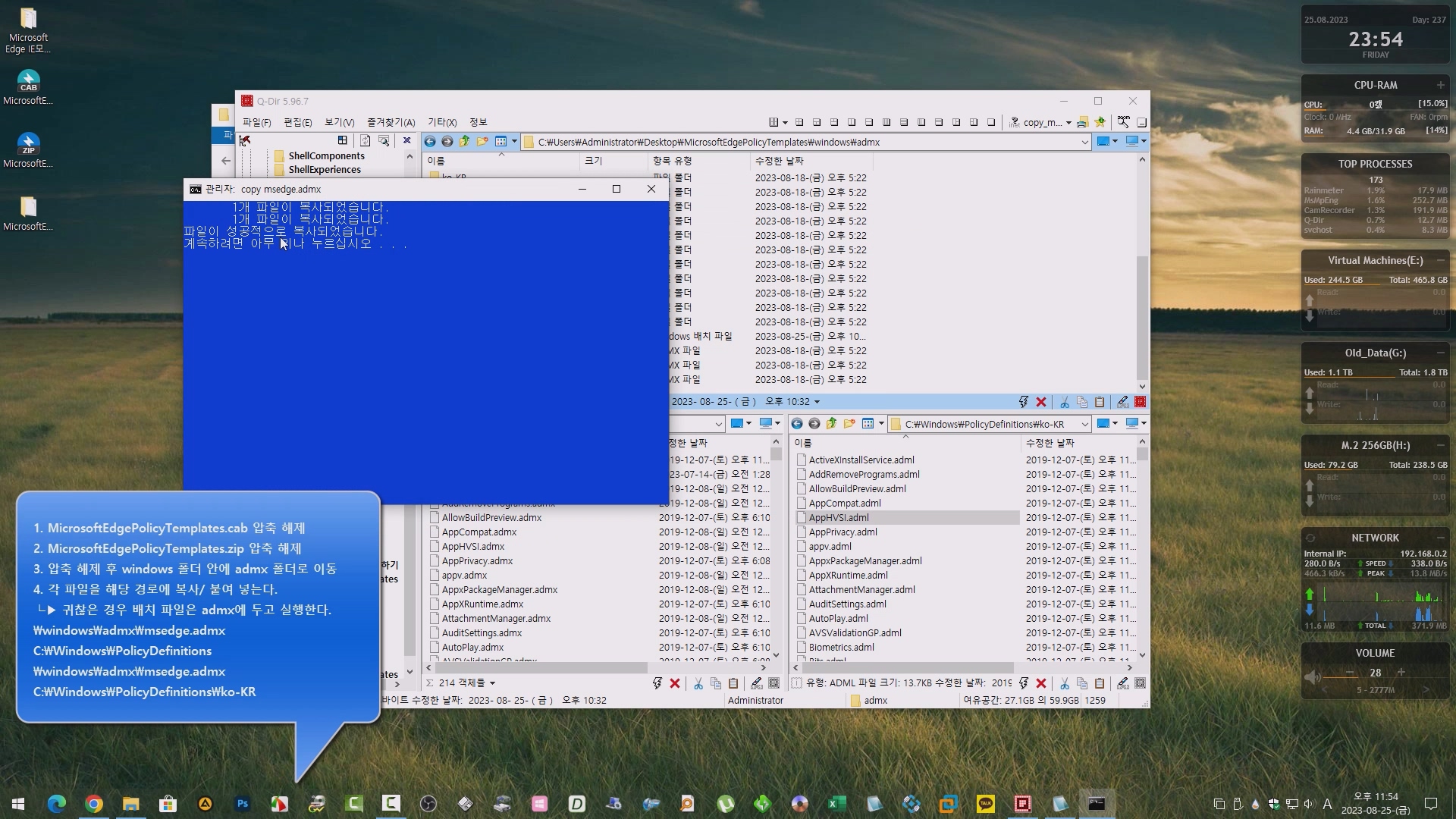Click the paste clipboard icon in top pane status bar
The image size is (1456, 819).
pyautogui.click(x=1100, y=402)
